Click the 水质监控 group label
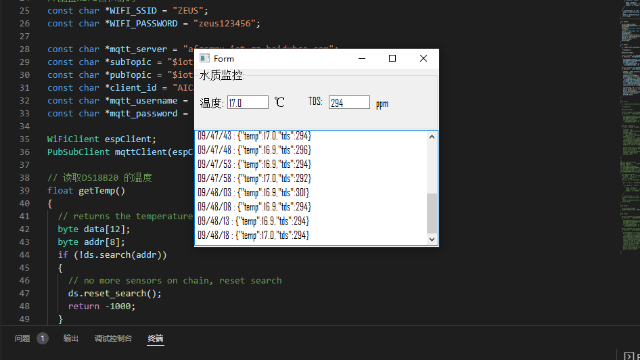The height and width of the screenshot is (360, 640). pos(221,75)
